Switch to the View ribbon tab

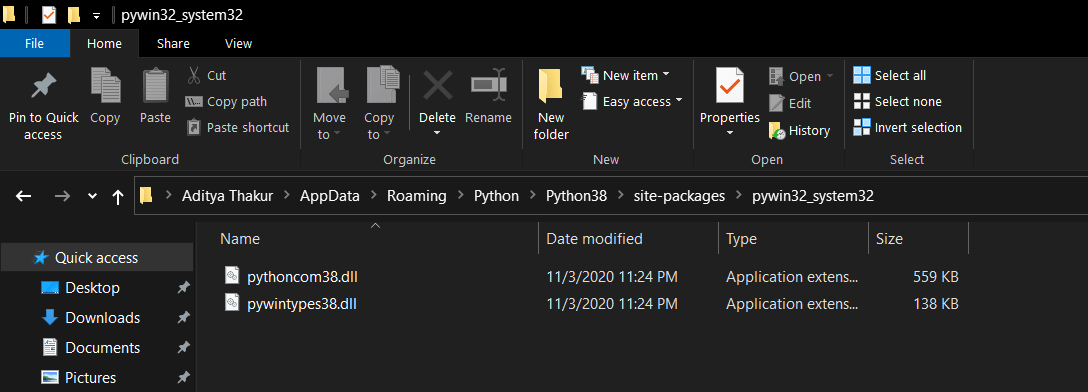(x=238, y=43)
